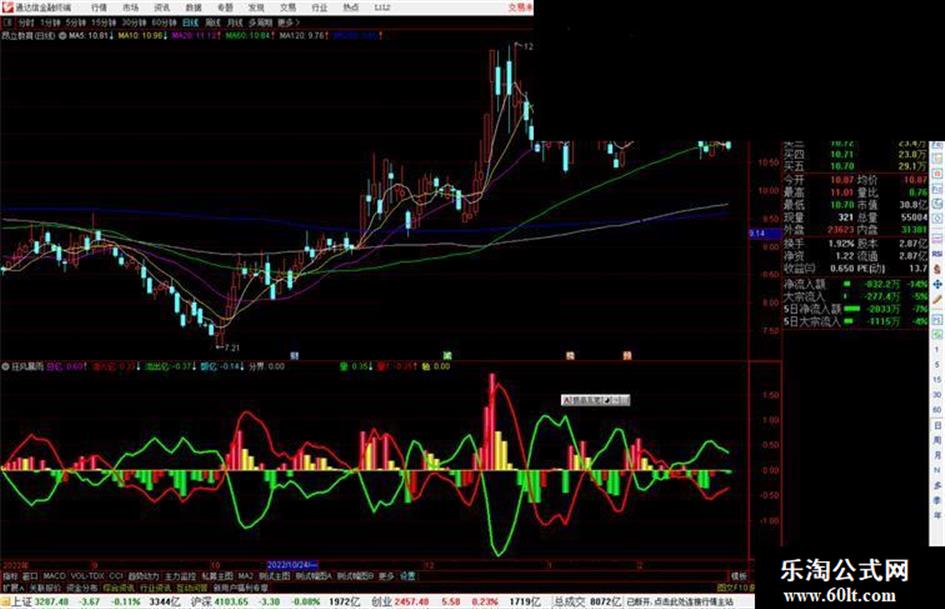Screen dimensions: 945x609
Task: Click the 周 shortcut in right sidebar
Action: tap(937, 441)
